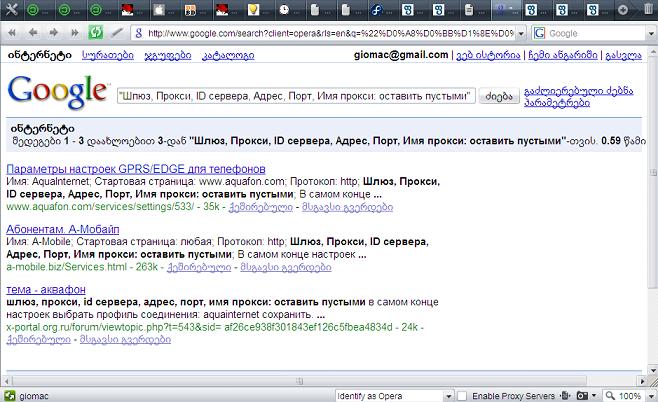Image resolution: width=658 pixels, height=402 pixels.
Task: Open result Параметры настроек GPRS/EDGE для телефонов
Action: tap(136, 169)
